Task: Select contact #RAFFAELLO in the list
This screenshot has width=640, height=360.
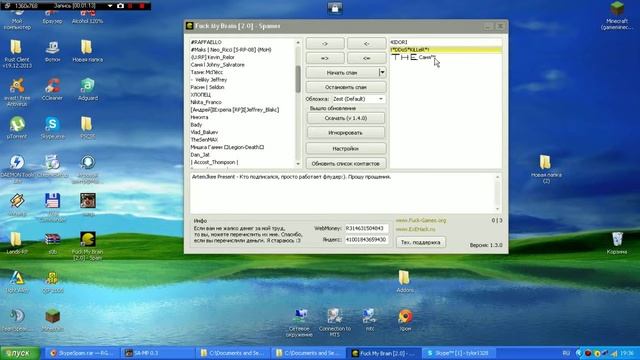Action: point(206,42)
